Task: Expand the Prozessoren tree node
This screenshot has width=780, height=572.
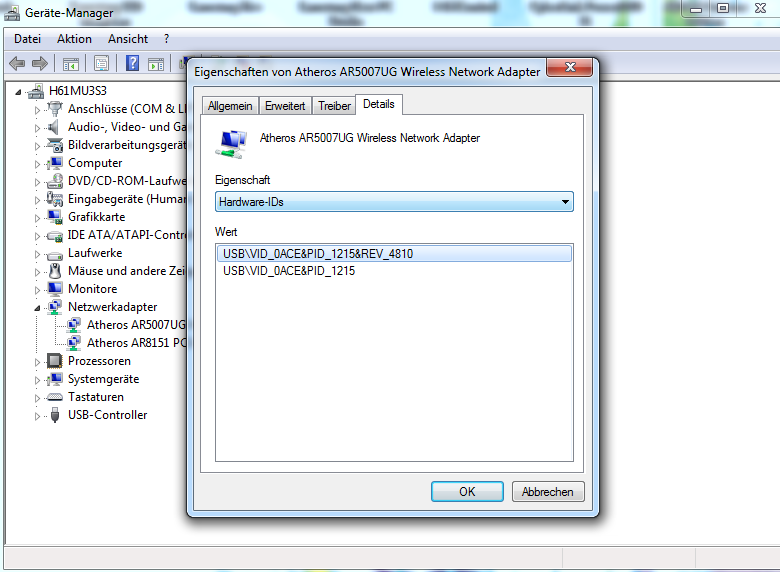Action: coord(37,362)
